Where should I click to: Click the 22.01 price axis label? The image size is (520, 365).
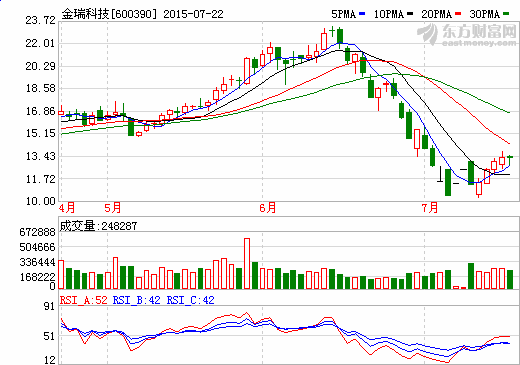(x=40, y=43)
